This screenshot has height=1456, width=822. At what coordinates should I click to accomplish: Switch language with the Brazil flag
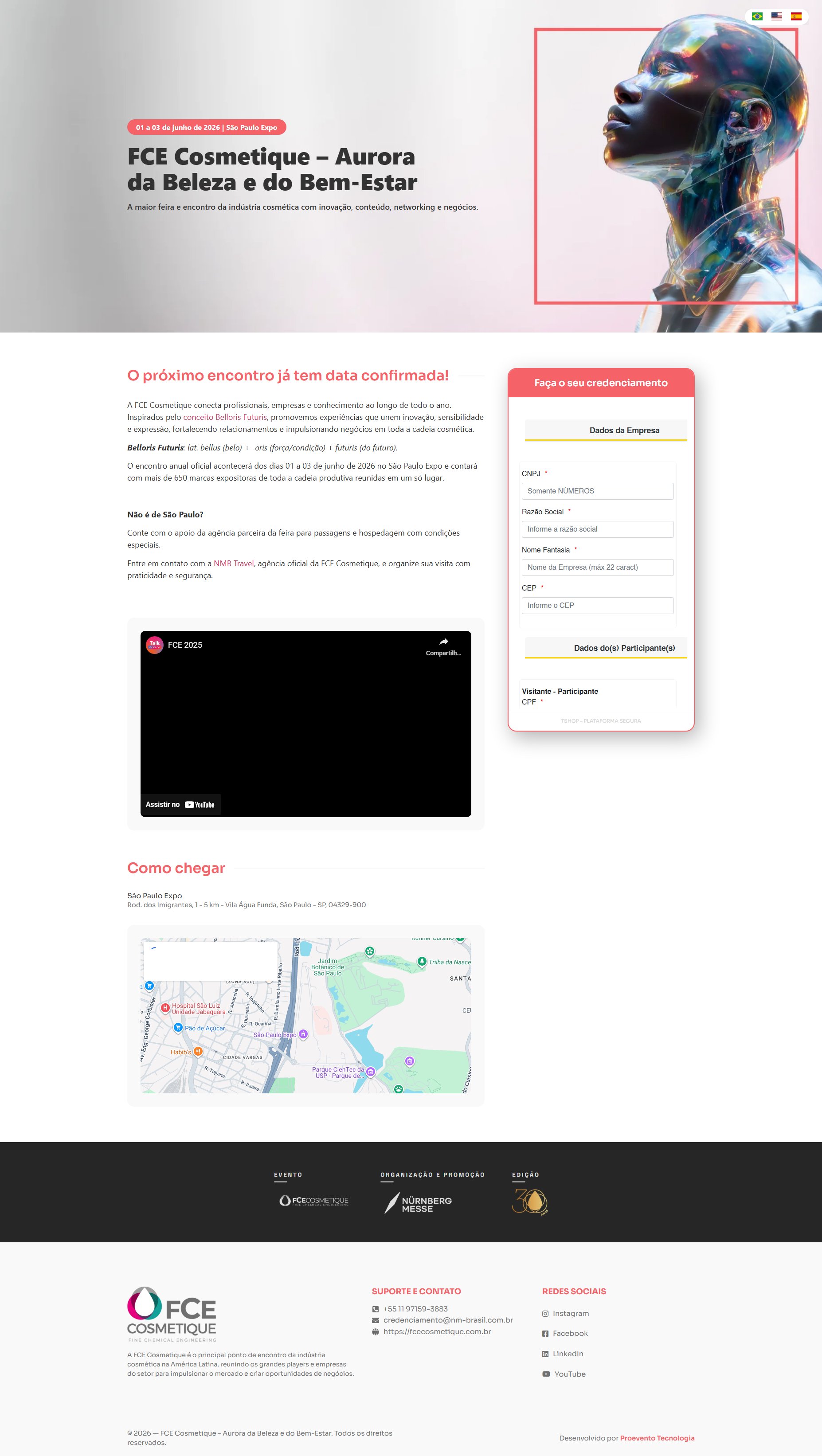pos(757,16)
